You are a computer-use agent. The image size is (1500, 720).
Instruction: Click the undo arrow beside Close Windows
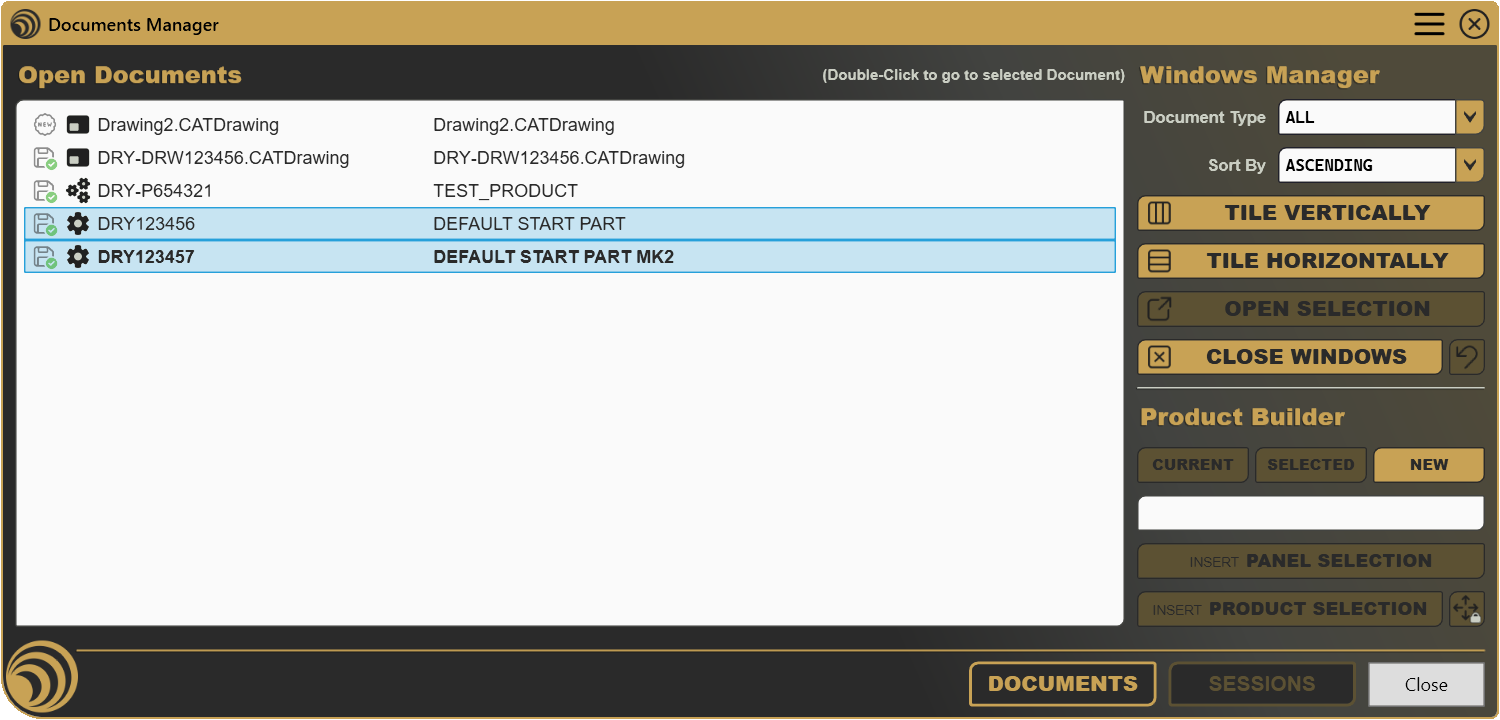tap(1467, 357)
